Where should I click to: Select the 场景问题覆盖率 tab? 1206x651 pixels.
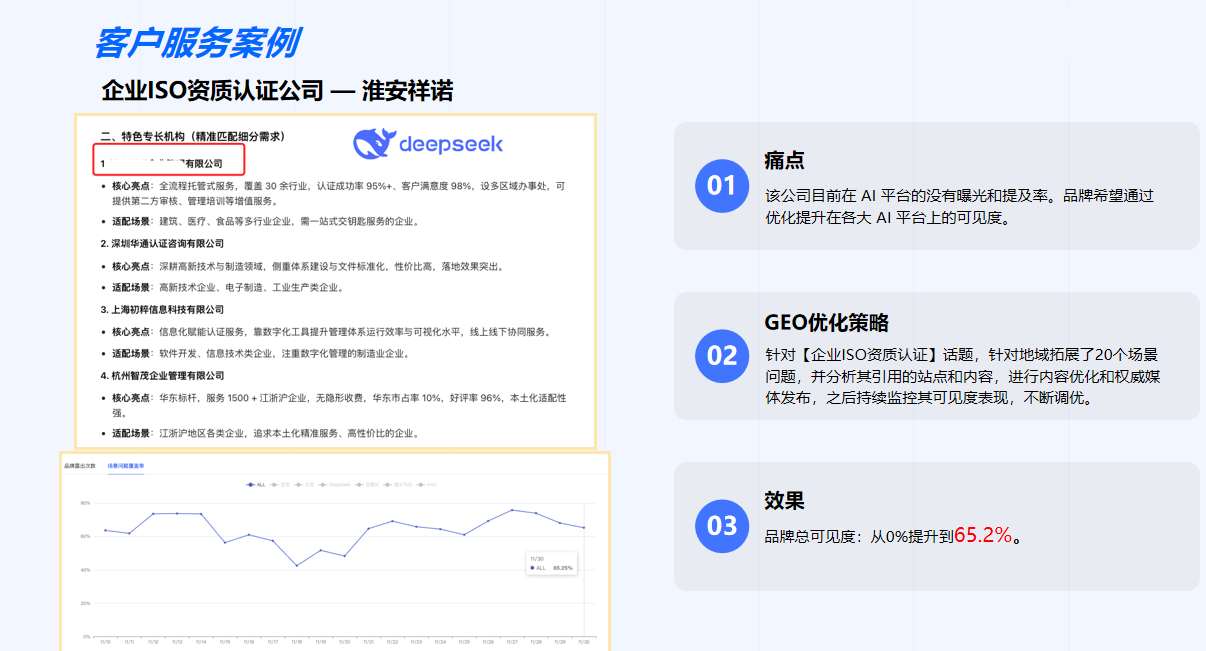tap(126, 466)
